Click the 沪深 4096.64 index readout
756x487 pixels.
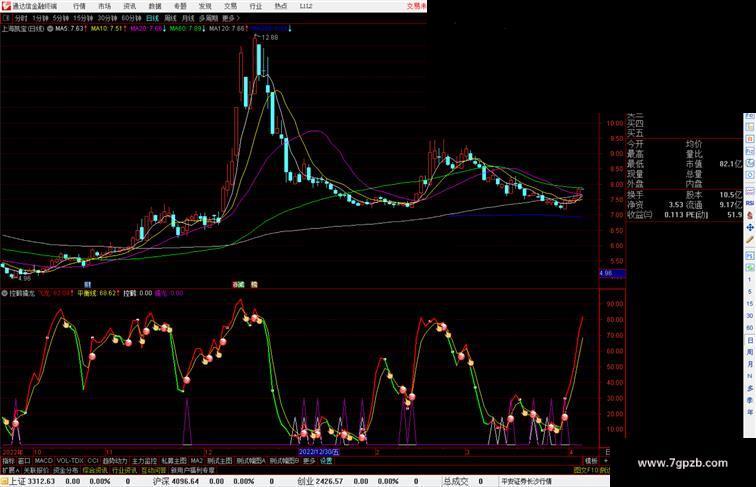coord(176,481)
